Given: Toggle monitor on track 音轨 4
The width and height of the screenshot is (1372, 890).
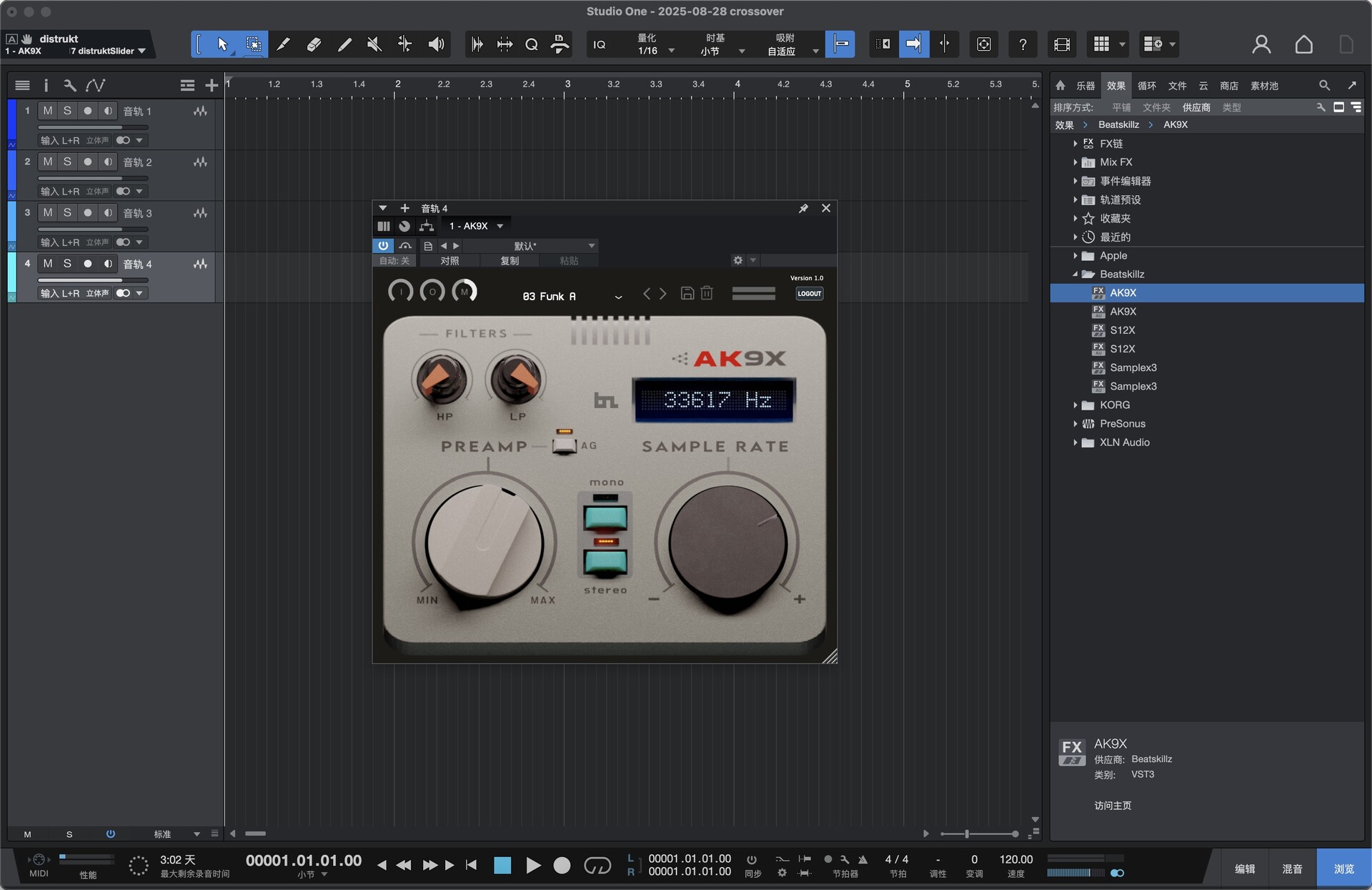Looking at the screenshot, I should [x=107, y=263].
